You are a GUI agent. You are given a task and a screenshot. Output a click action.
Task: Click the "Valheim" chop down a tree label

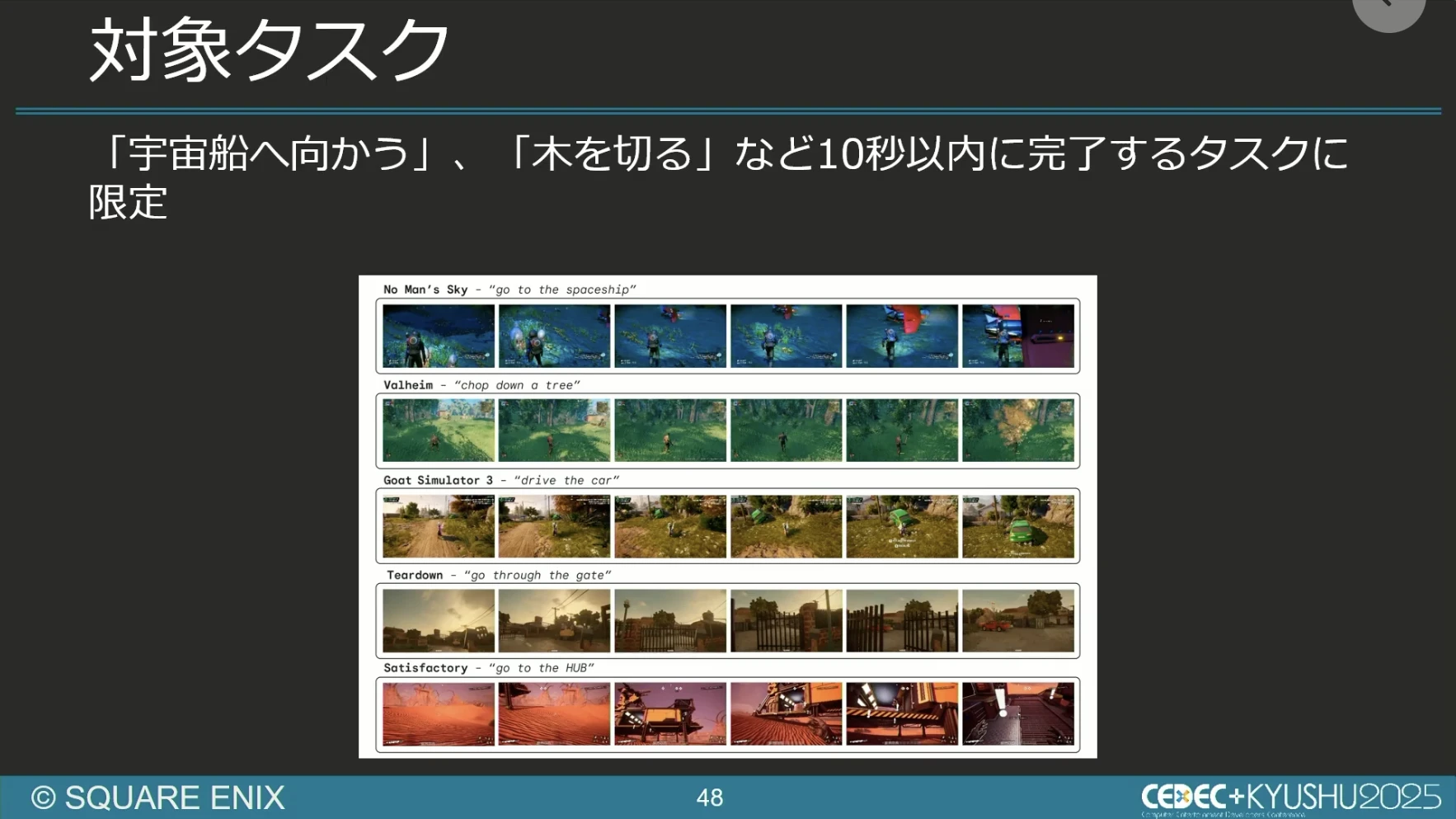(481, 385)
